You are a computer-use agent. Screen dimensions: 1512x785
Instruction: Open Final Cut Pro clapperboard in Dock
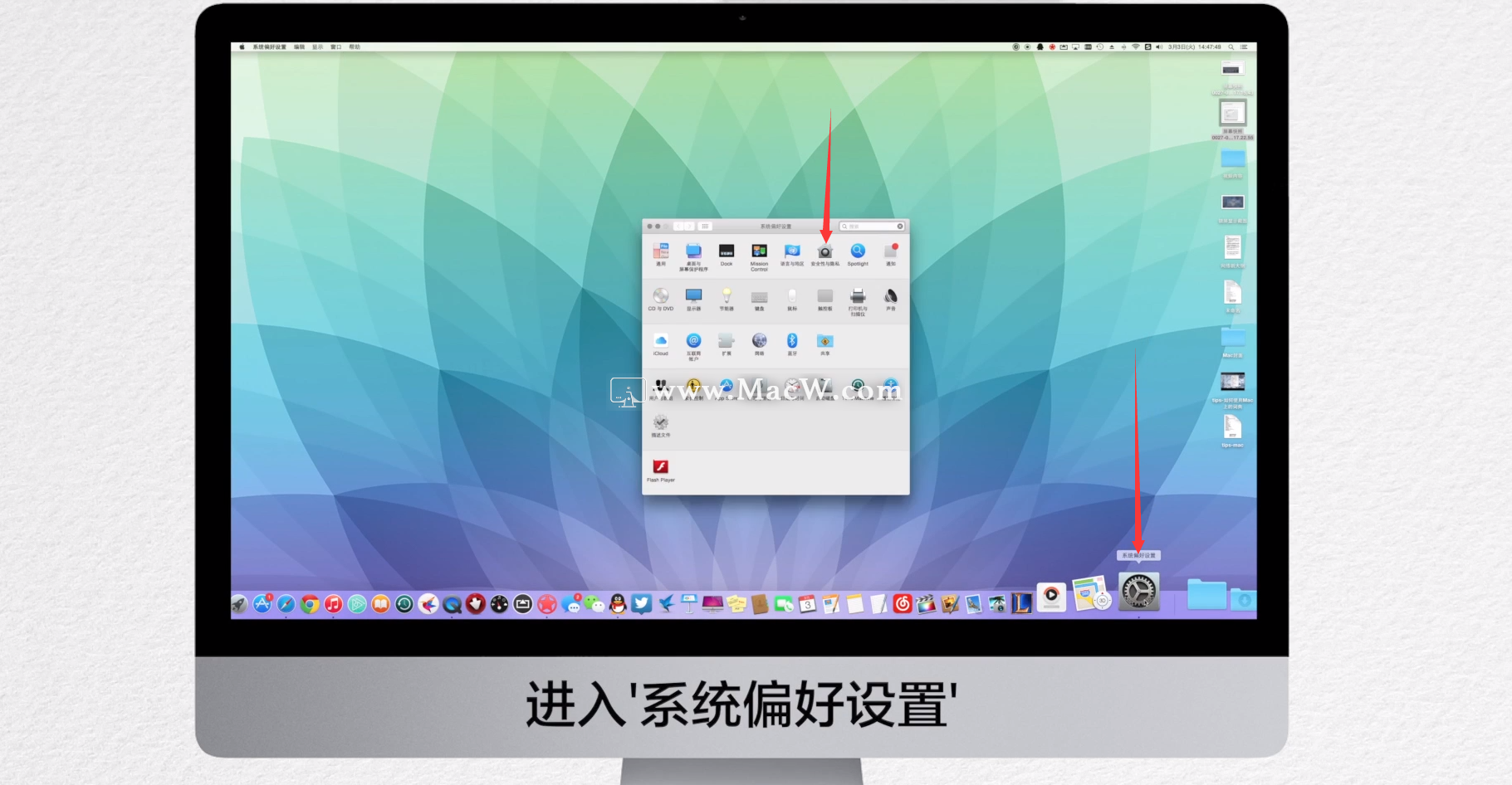926,604
